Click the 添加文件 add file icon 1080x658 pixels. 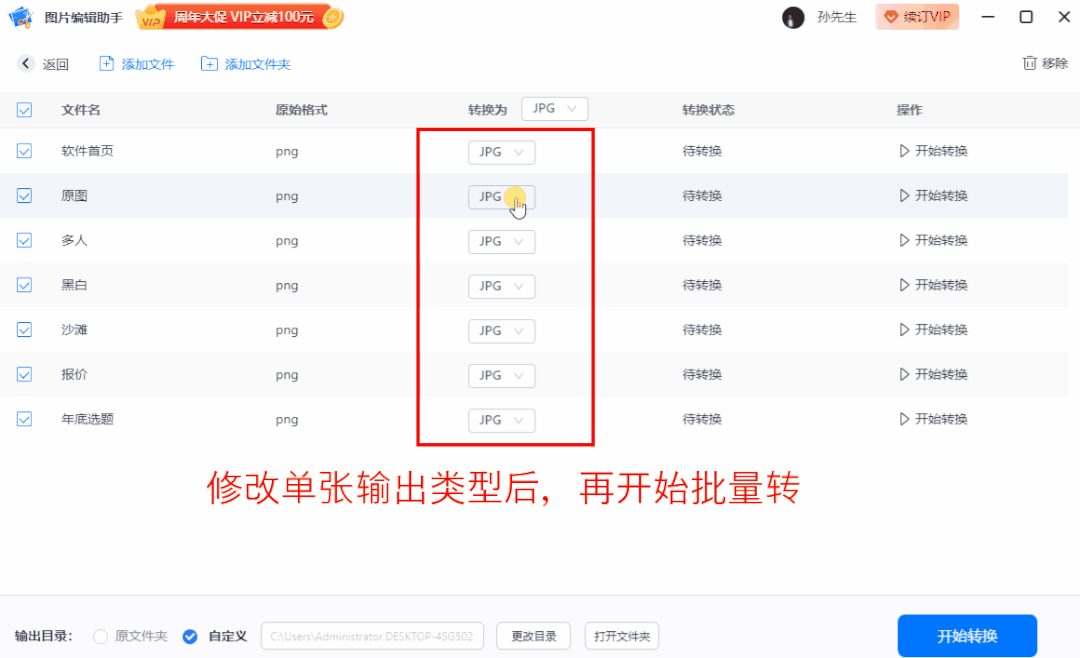tap(107, 64)
